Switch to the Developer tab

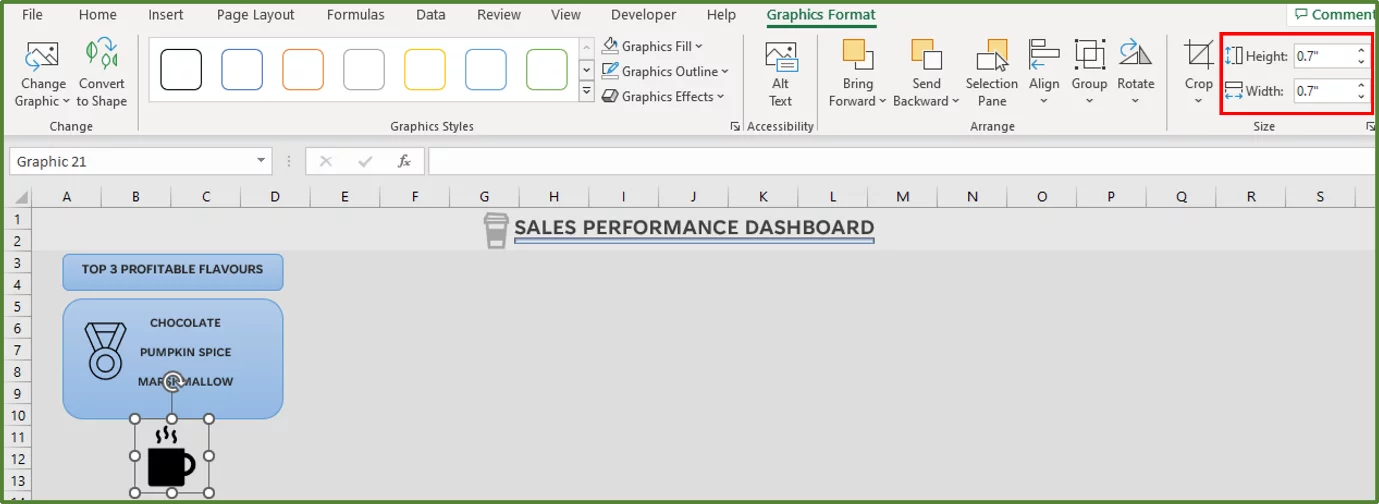(643, 14)
